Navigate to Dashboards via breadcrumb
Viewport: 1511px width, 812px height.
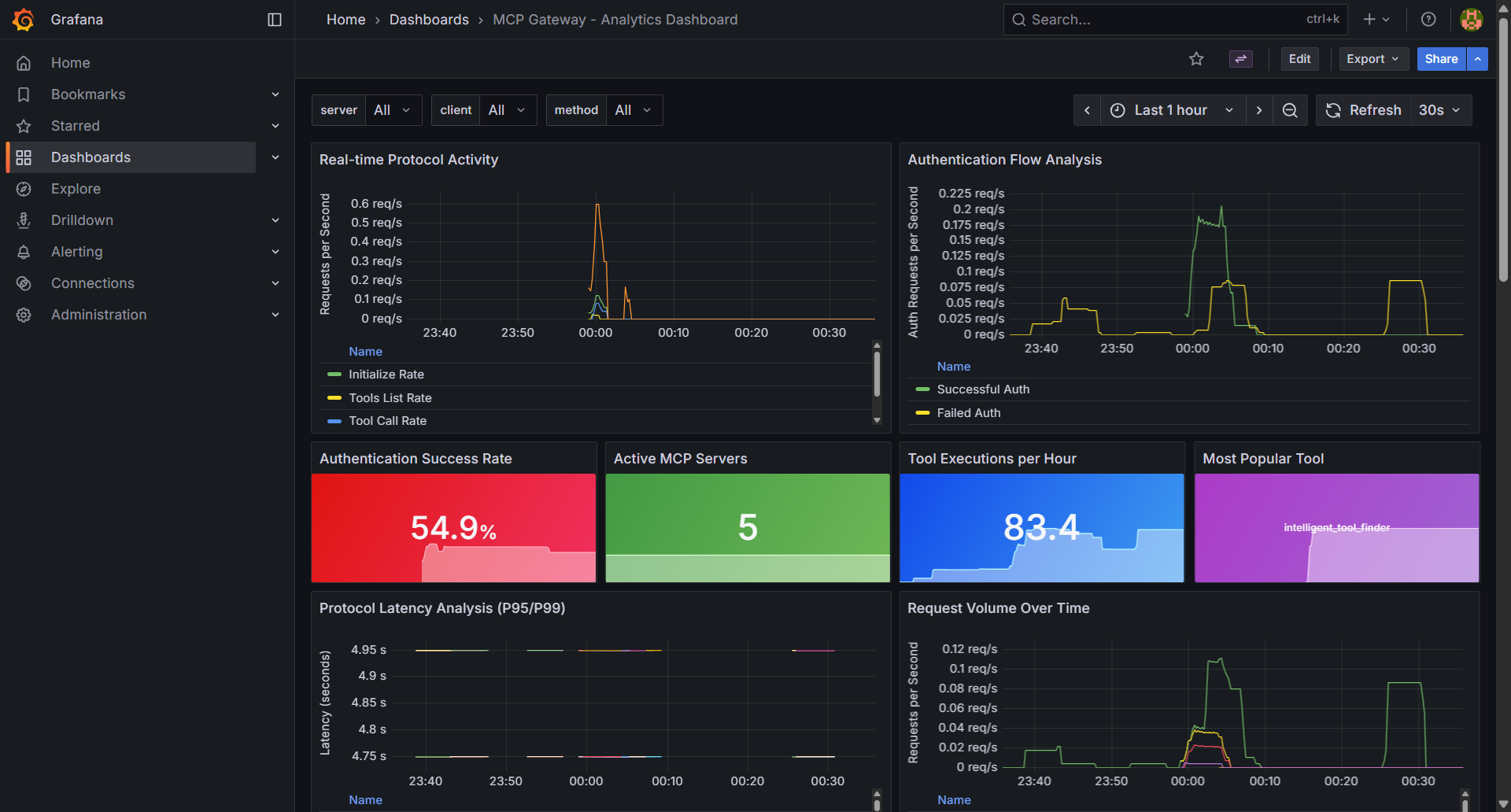pos(429,19)
